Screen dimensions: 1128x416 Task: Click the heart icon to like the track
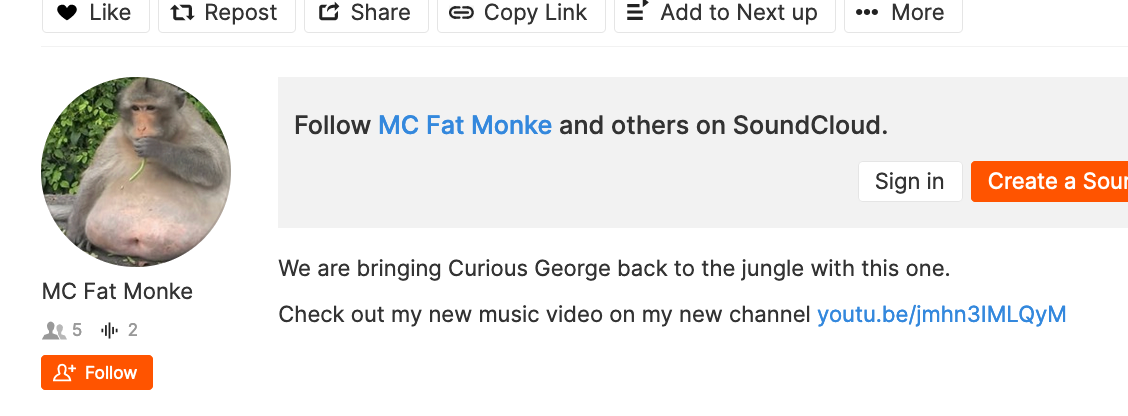click(67, 13)
